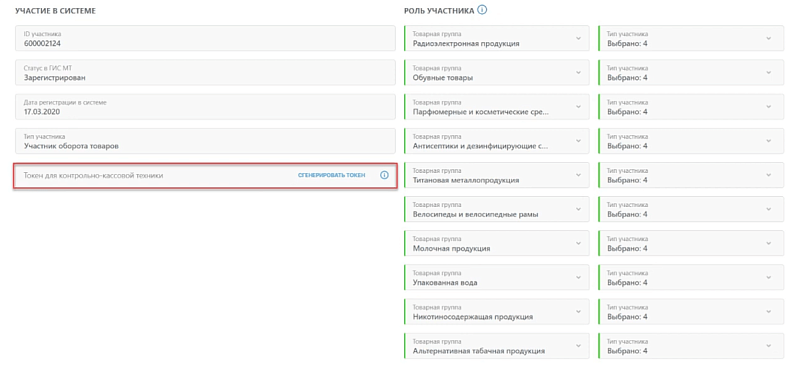This screenshot has width=799, height=368.
Task: Expand Никотиносодержащая продукция product group dropdown
Action: point(497,311)
